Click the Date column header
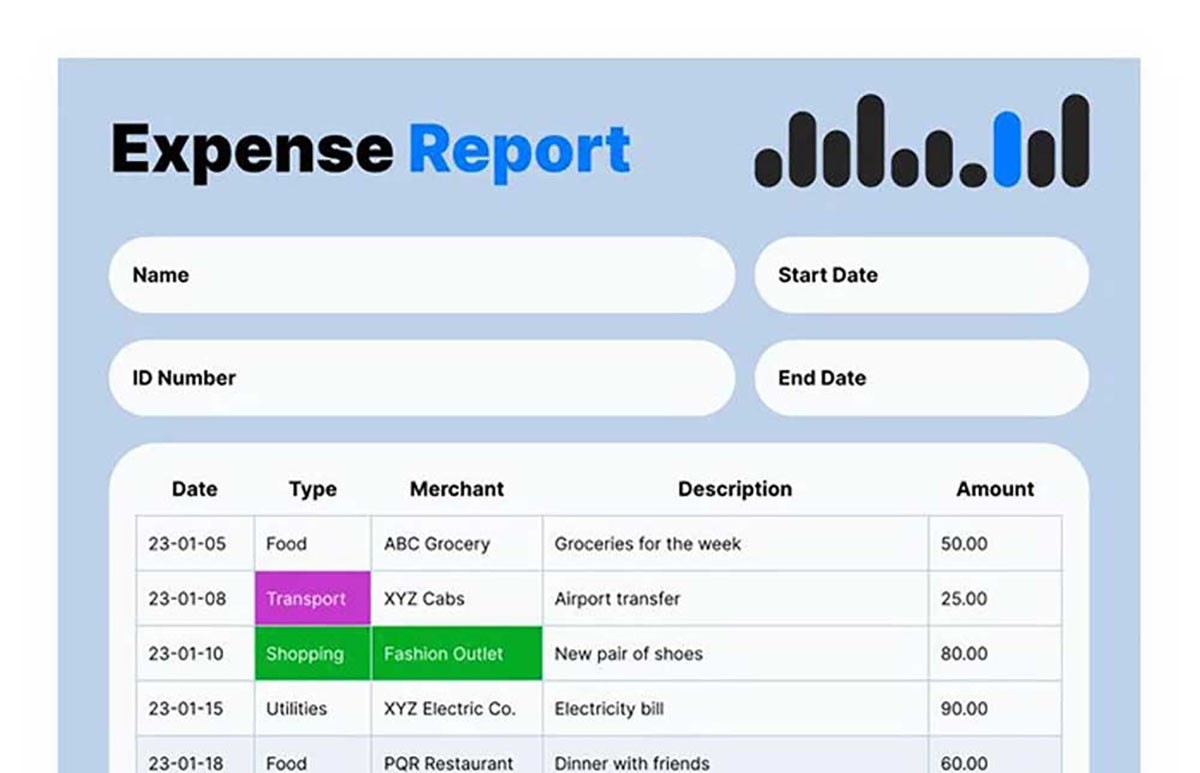This screenshot has height=773, width=1200. pos(193,489)
